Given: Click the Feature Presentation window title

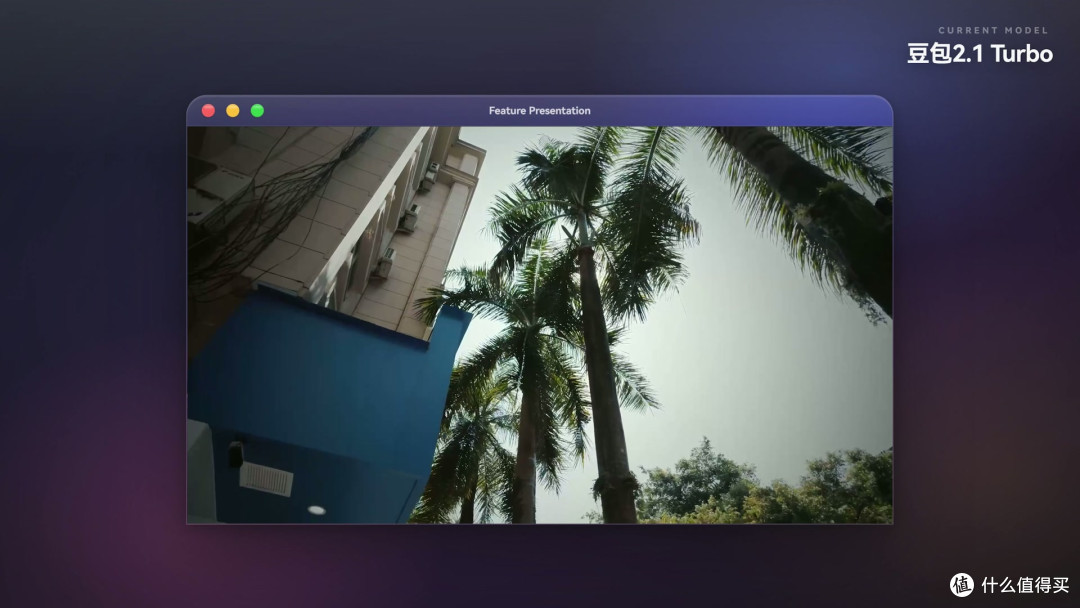Looking at the screenshot, I should [539, 110].
